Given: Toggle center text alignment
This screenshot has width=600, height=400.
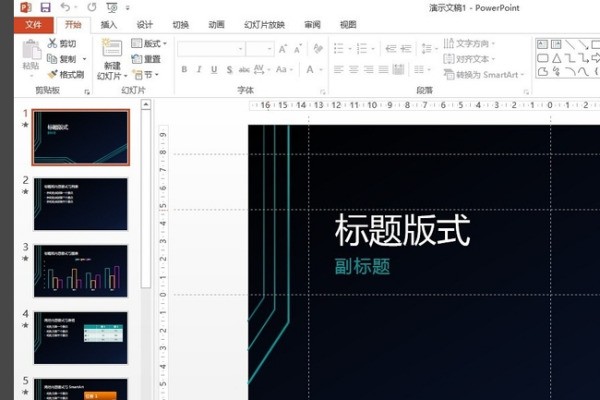Looking at the screenshot, I should 354,69.
